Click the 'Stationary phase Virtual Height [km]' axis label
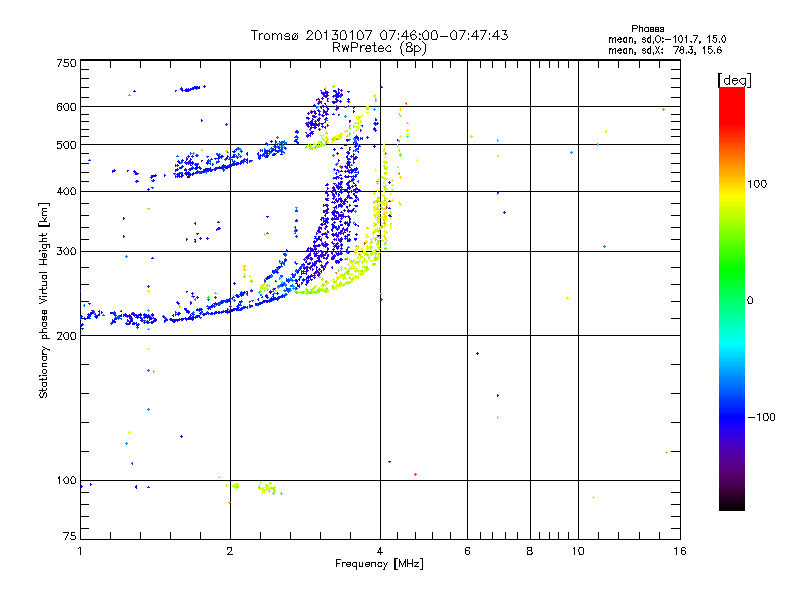This screenshot has height=600, width=800. click(x=44, y=300)
